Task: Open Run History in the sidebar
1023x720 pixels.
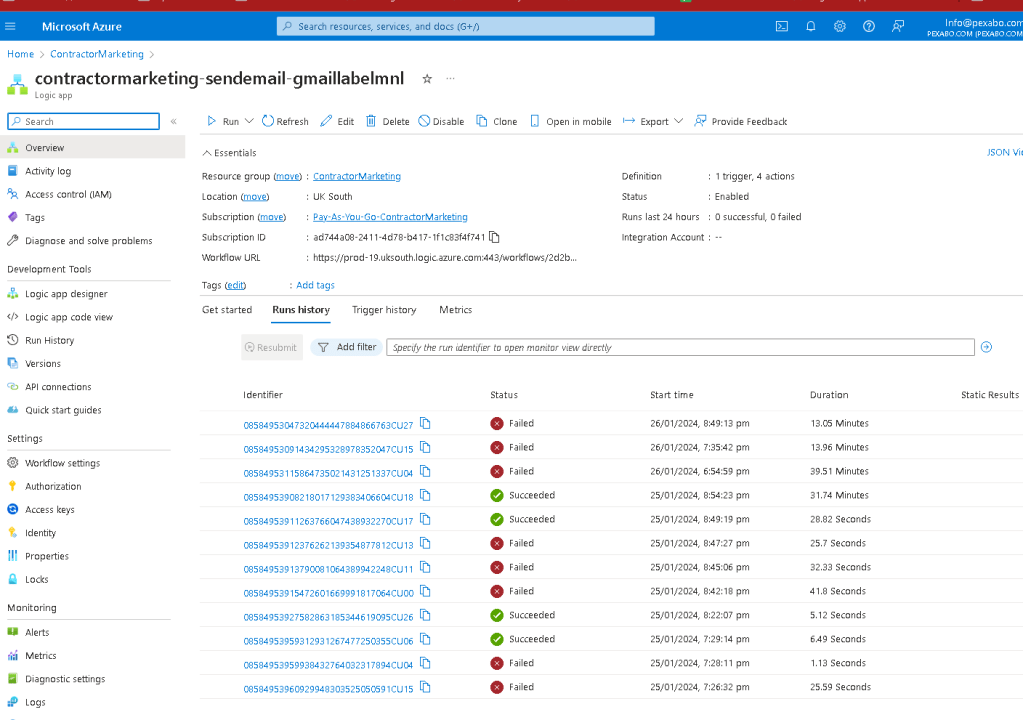Action: pyautogui.click(x=50, y=340)
